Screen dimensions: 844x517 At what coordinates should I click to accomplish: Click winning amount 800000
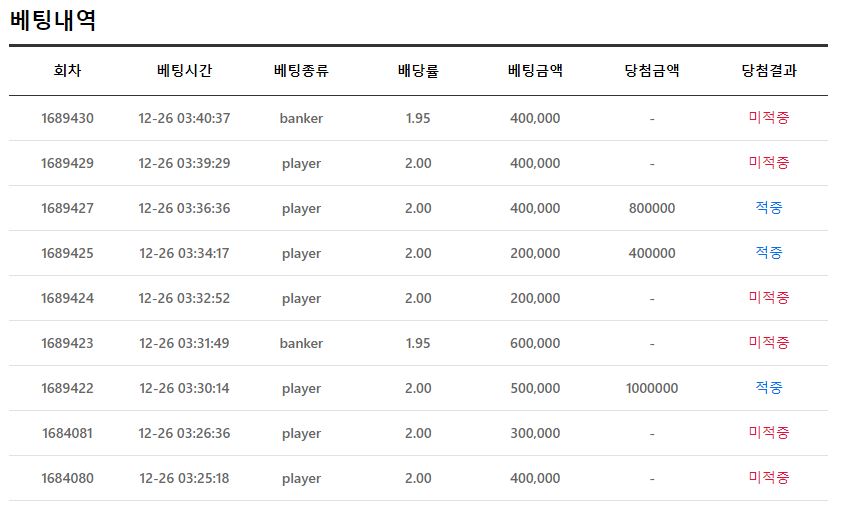pos(652,208)
